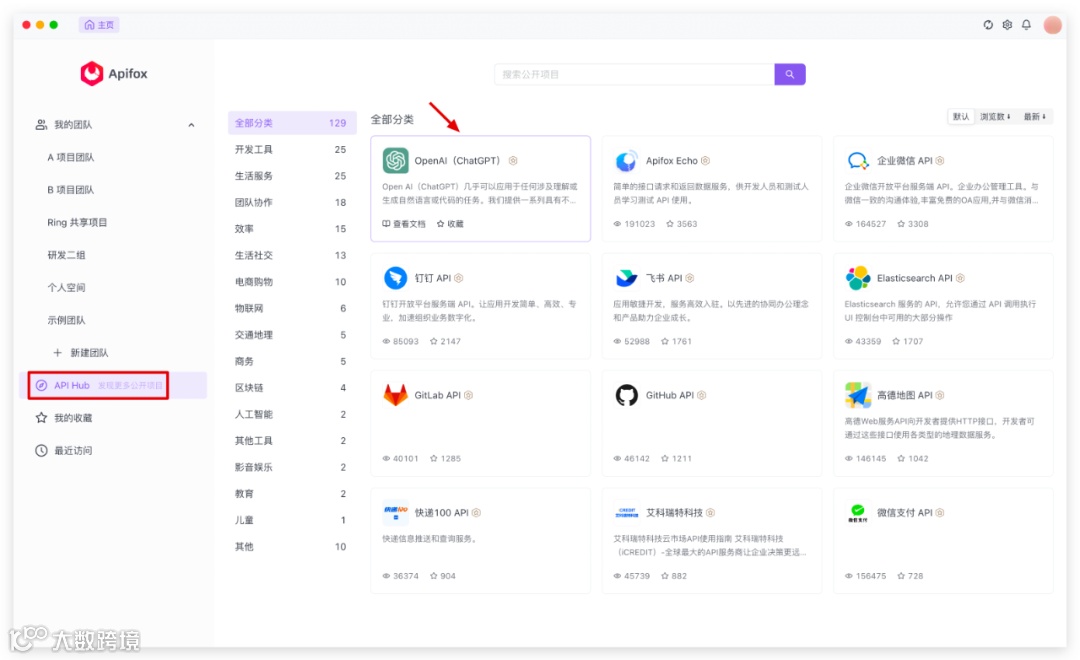Click the 钉钉 API project icon
Image resolution: width=1080 pixels, height=660 pixels.
[x=395, y=278]
